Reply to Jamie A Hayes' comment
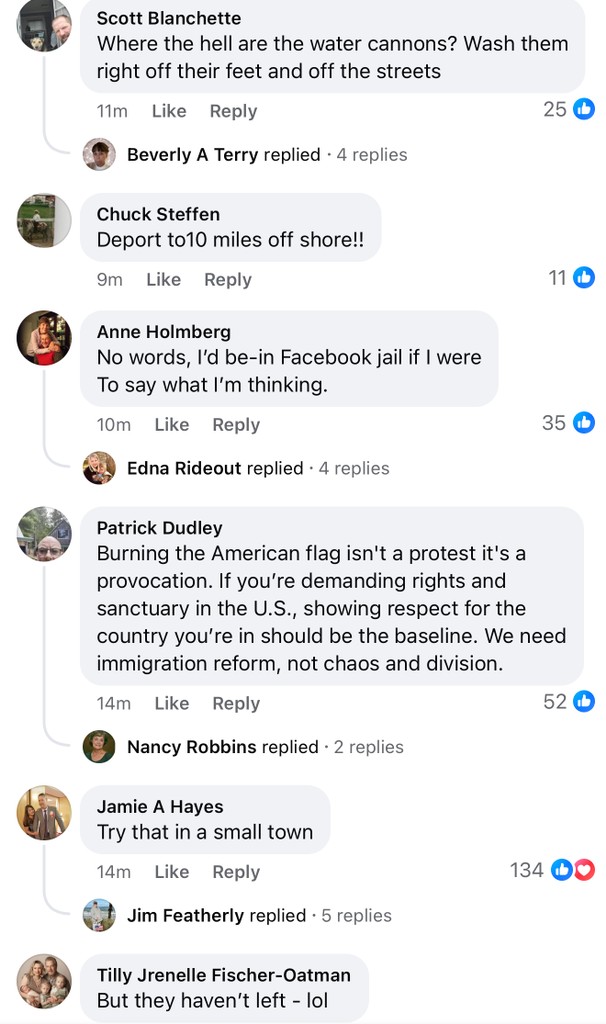 [x=236, y=872]
